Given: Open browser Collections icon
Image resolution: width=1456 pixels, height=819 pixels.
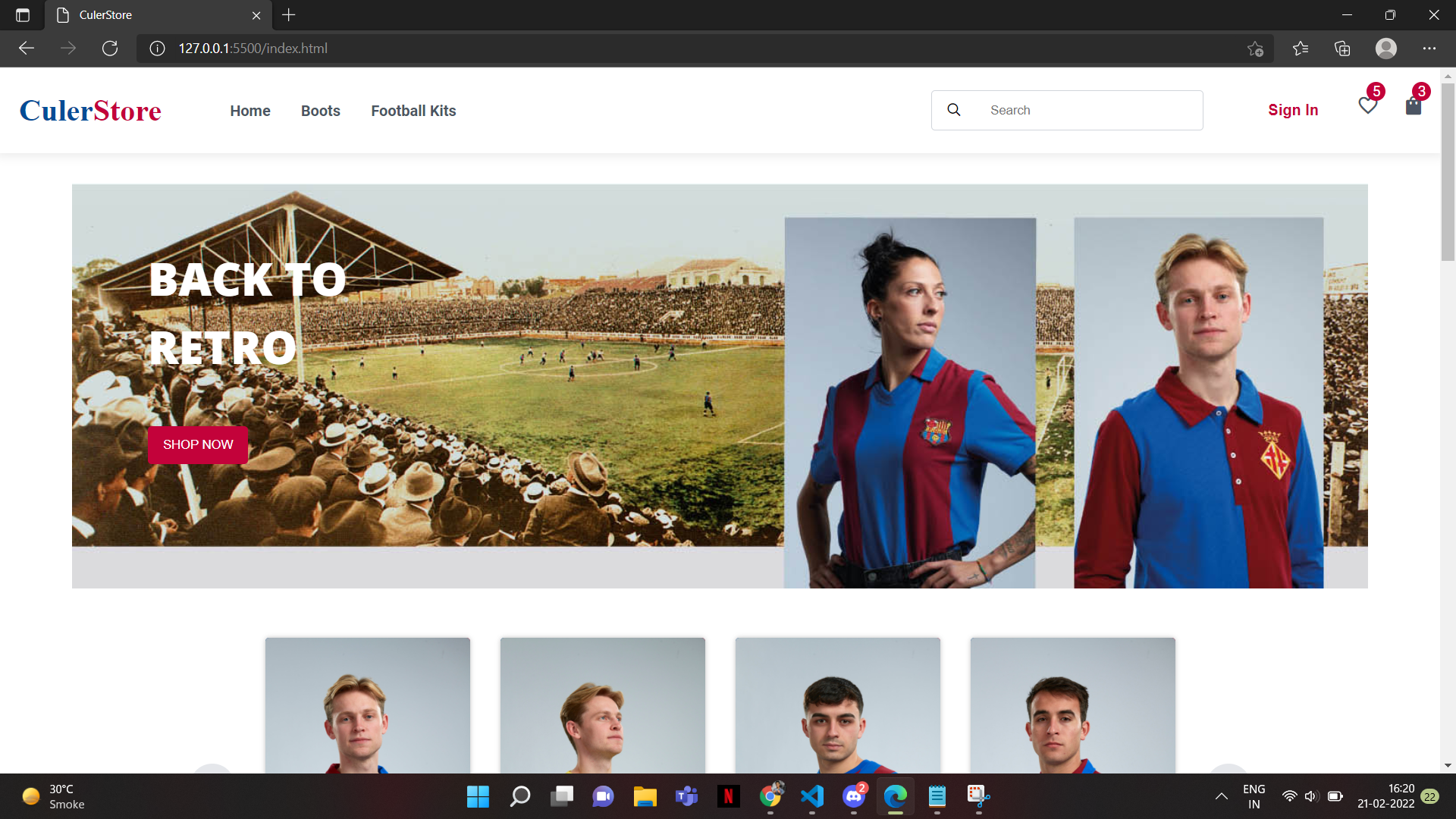Looking at the screenshot, I should coord(1342,49).
